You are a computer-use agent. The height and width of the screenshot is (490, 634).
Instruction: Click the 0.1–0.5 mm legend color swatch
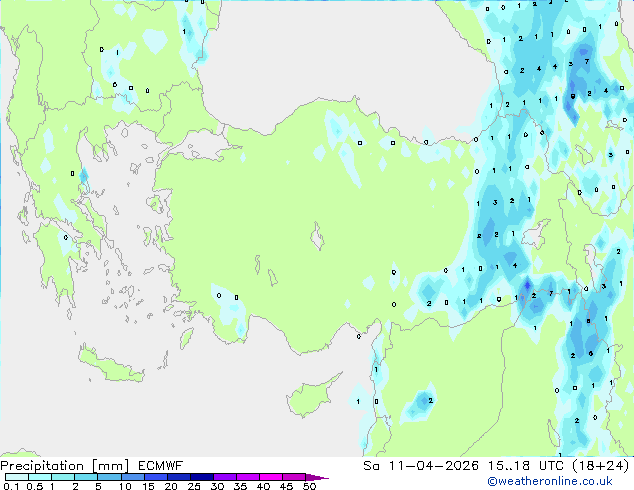(17, 477)
